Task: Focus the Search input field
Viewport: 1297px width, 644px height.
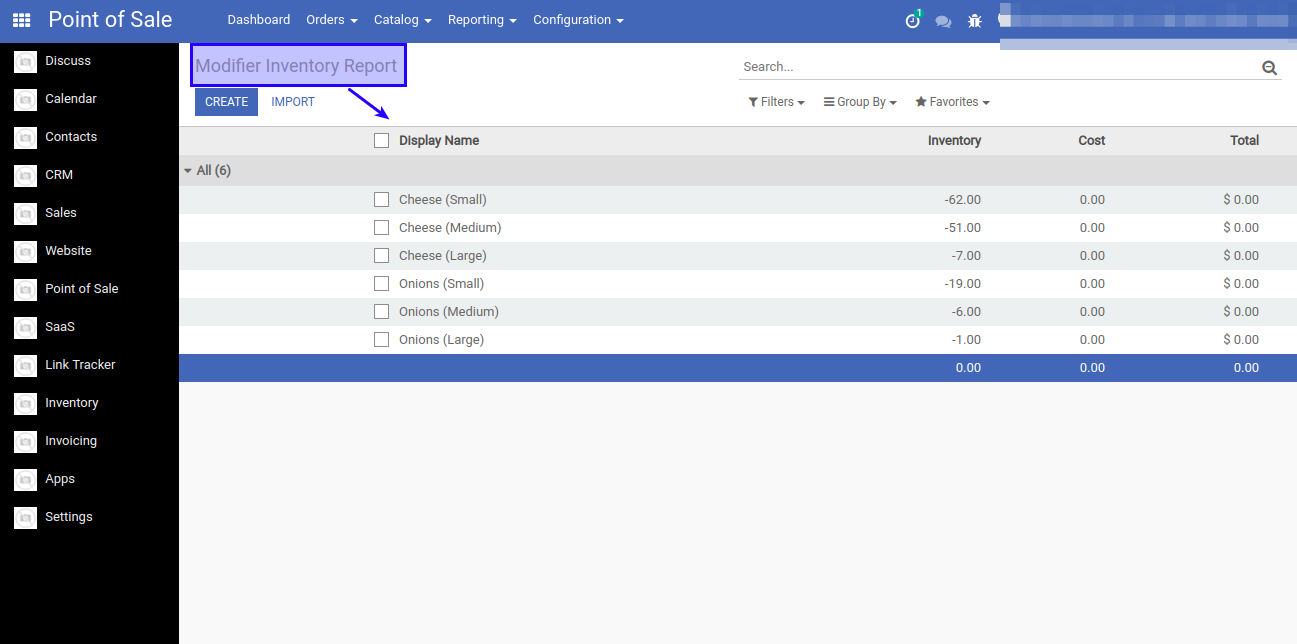Action: click(x=998, y=67)
